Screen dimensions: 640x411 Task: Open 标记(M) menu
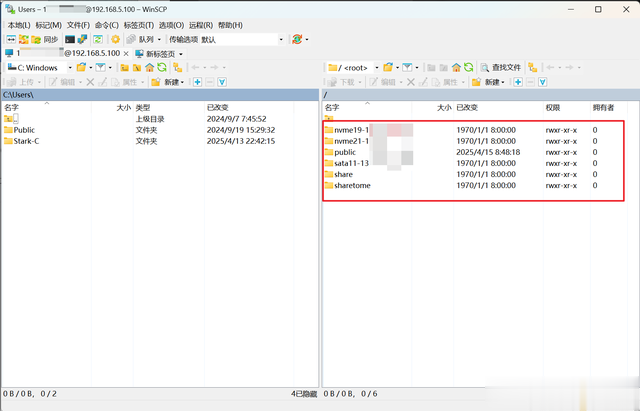click(x=48, y=25)
